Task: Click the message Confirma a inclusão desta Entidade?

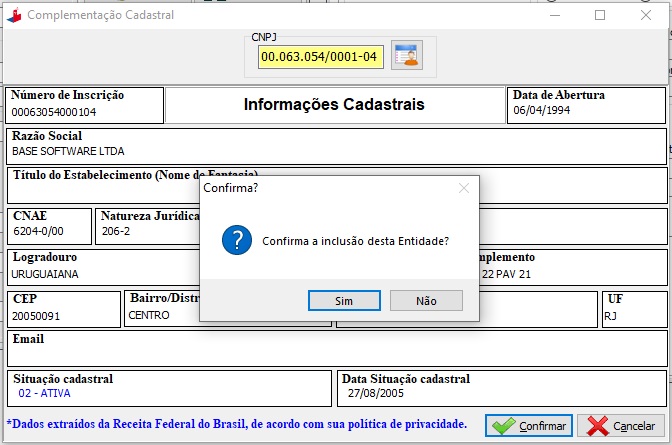Action: tap(355, 241)
